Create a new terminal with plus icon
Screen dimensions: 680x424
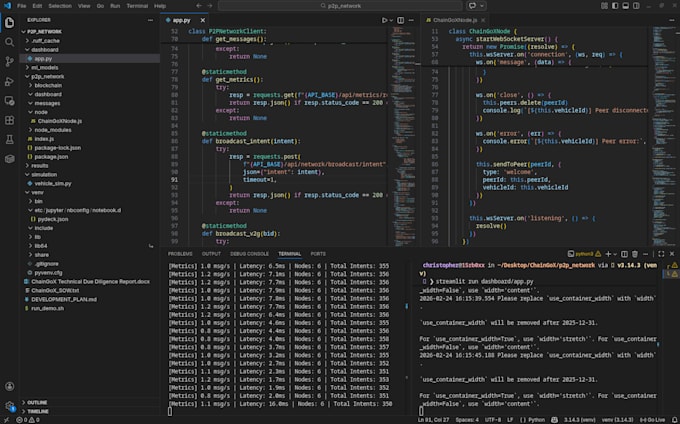608,254
